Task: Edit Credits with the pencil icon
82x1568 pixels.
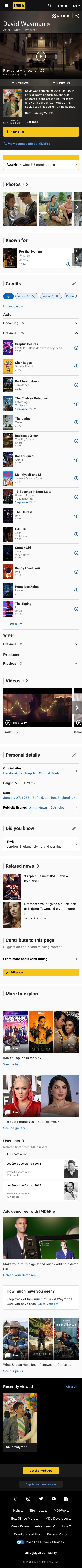Action: point(74,284)
